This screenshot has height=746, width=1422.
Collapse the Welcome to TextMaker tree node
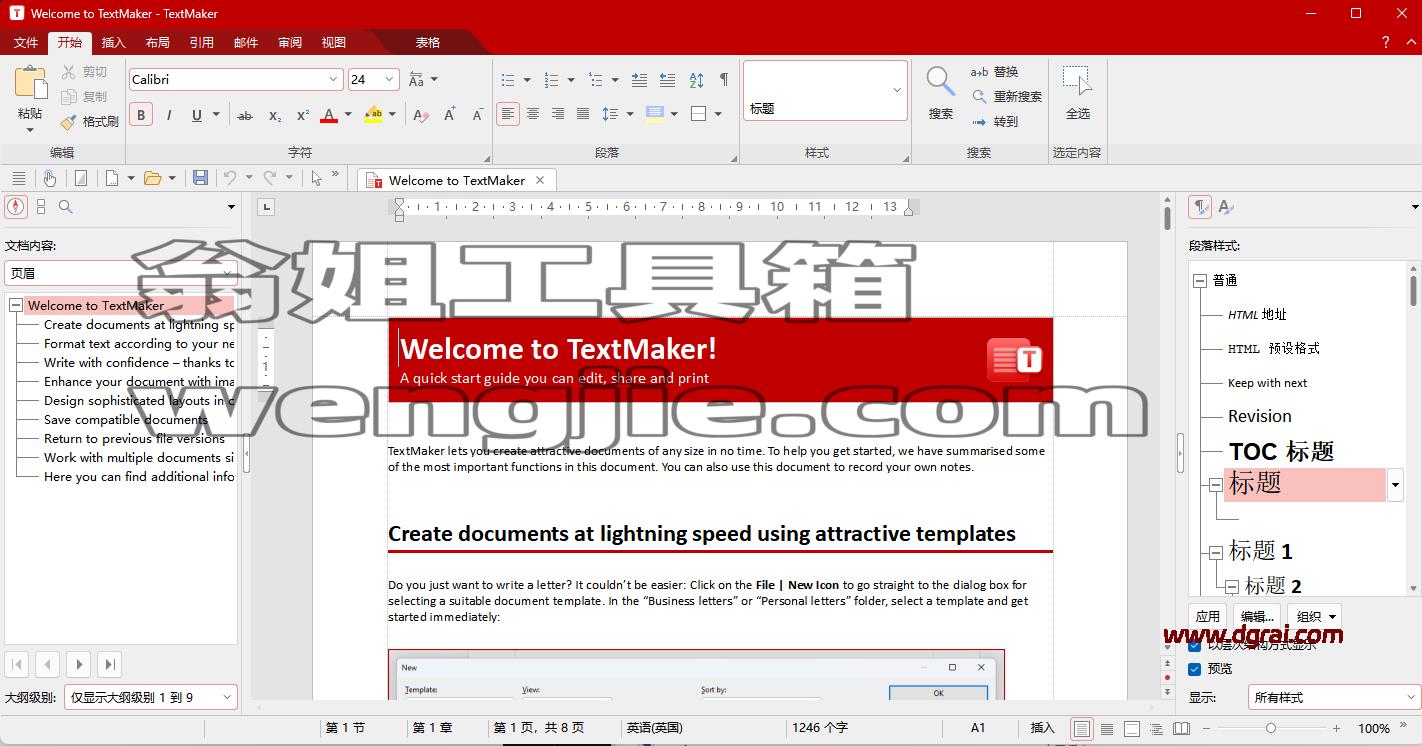click(x=15, y=306)
